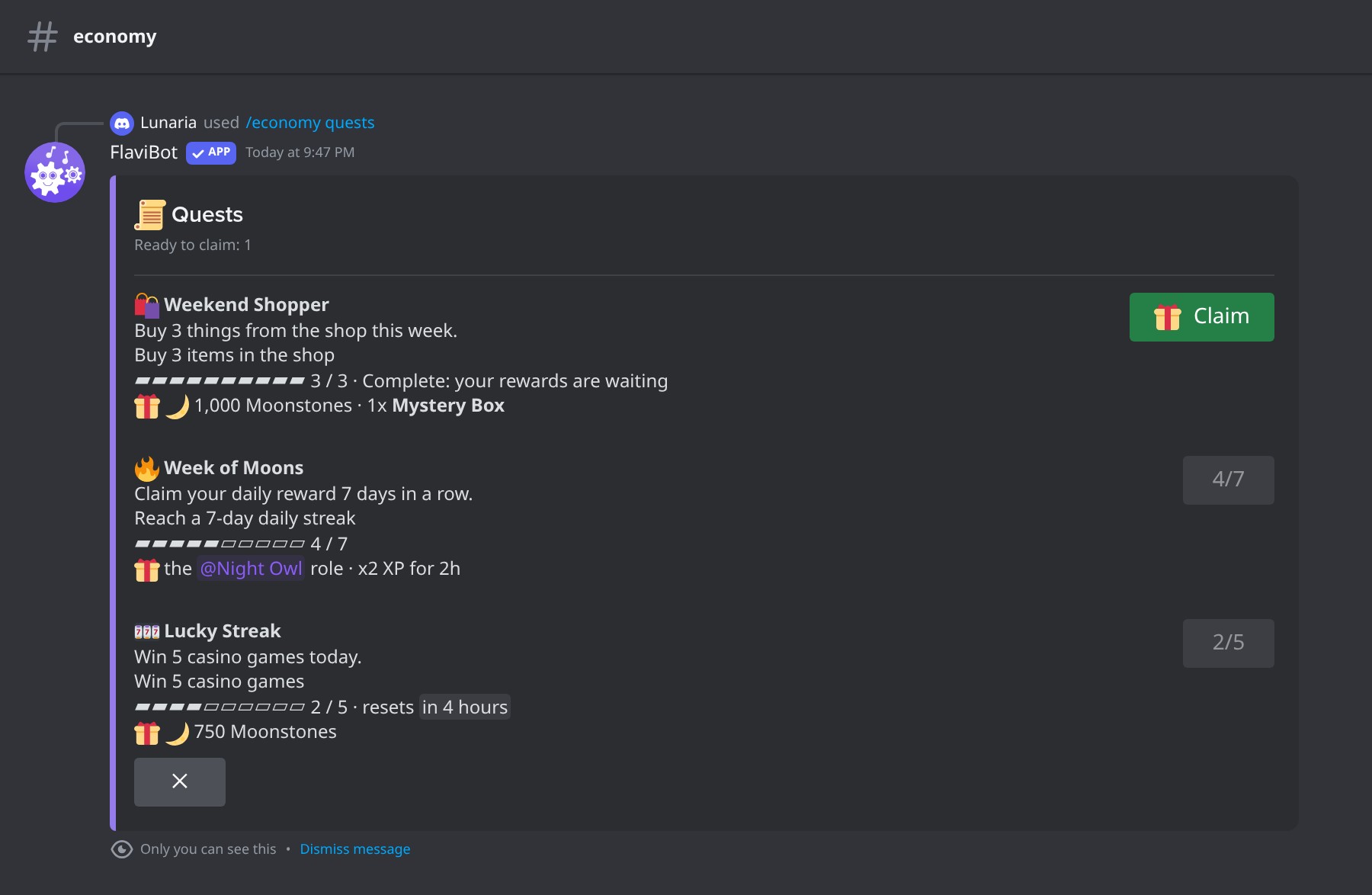Click 'Complete: your rewards are waiting' status

pyautogui.click(x=515, y=381)
